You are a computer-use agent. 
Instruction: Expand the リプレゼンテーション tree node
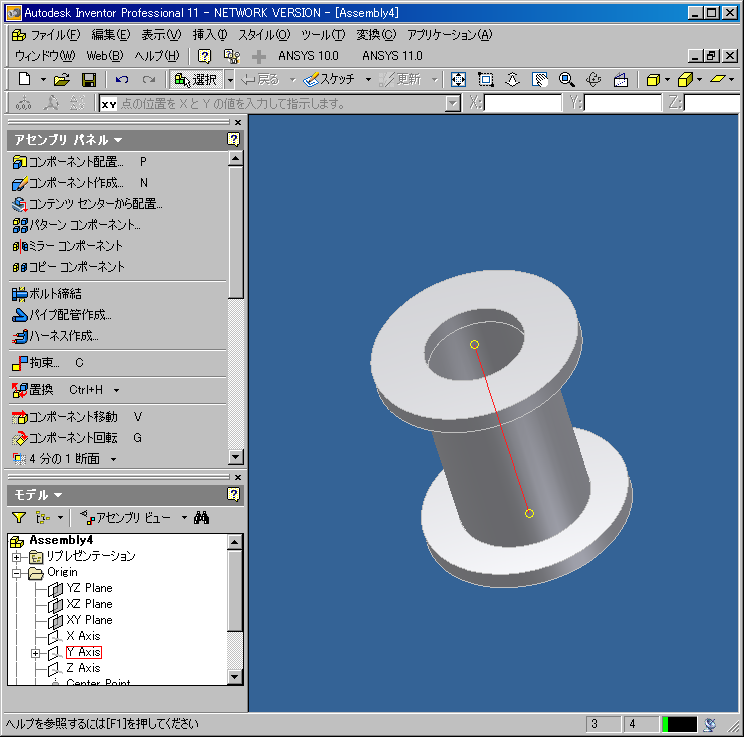point(17,556)
